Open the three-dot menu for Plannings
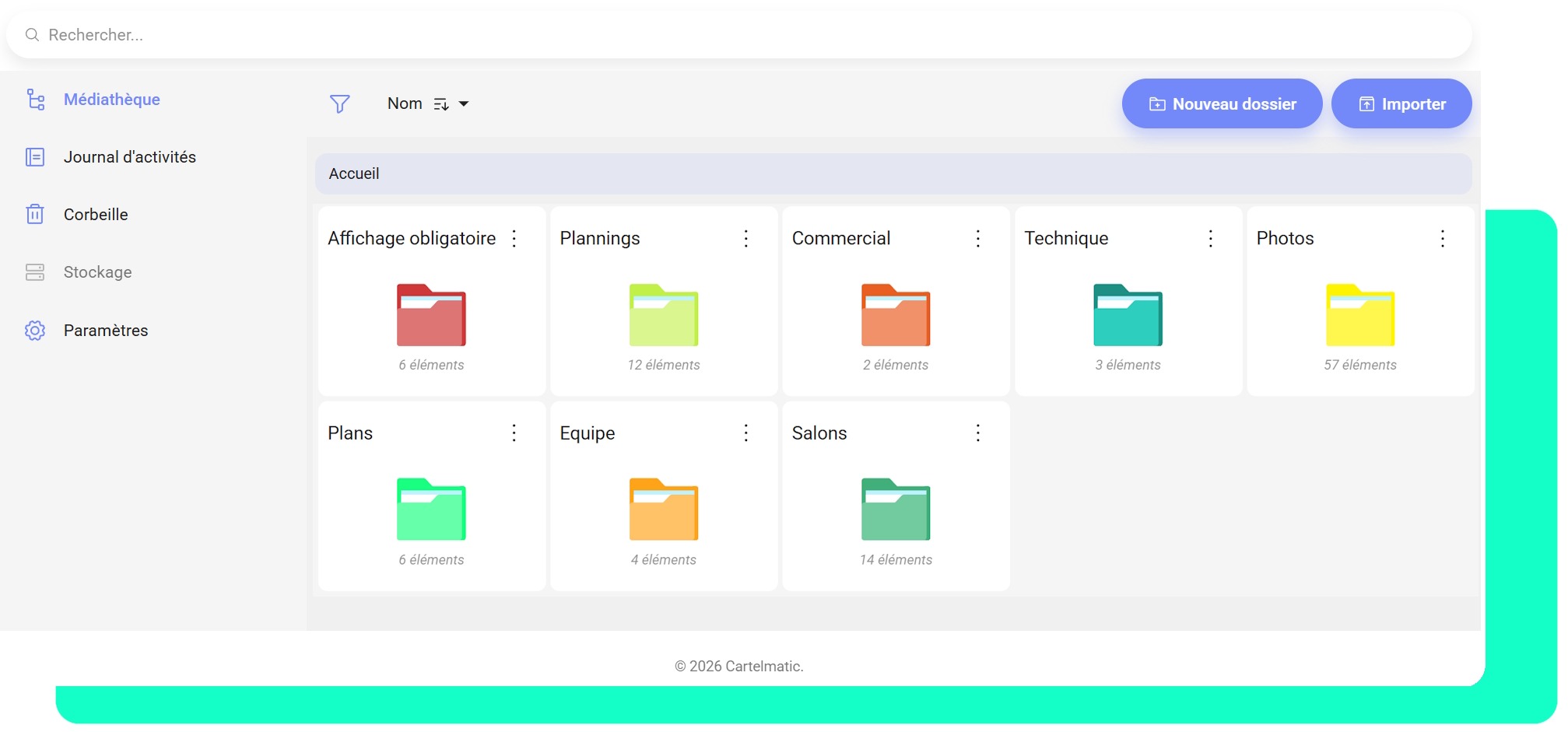The width and height of the screenshot is (1568, 732). click(745, 238)
